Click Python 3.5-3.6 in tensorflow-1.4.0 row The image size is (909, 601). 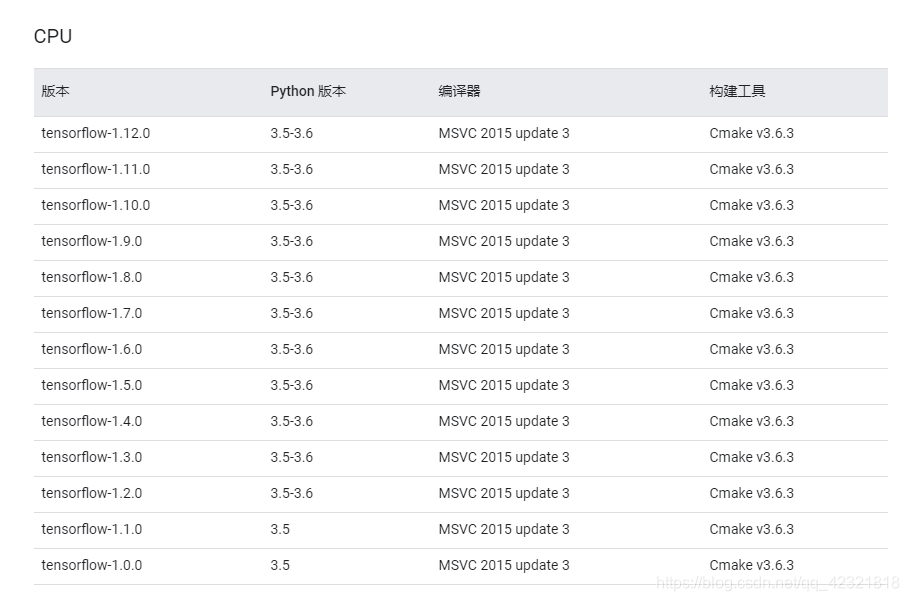click(292, 421)
